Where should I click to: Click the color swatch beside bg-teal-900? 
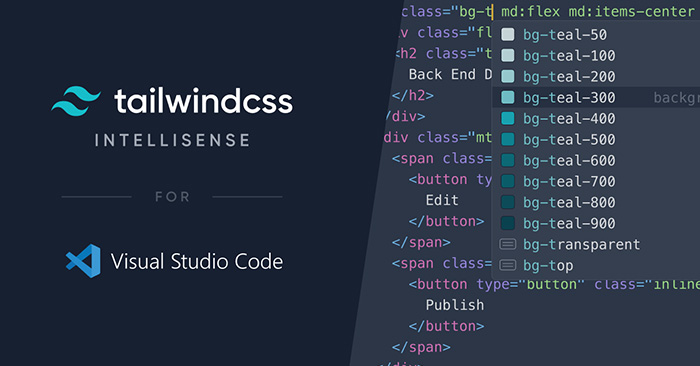(x=508, y=223)
